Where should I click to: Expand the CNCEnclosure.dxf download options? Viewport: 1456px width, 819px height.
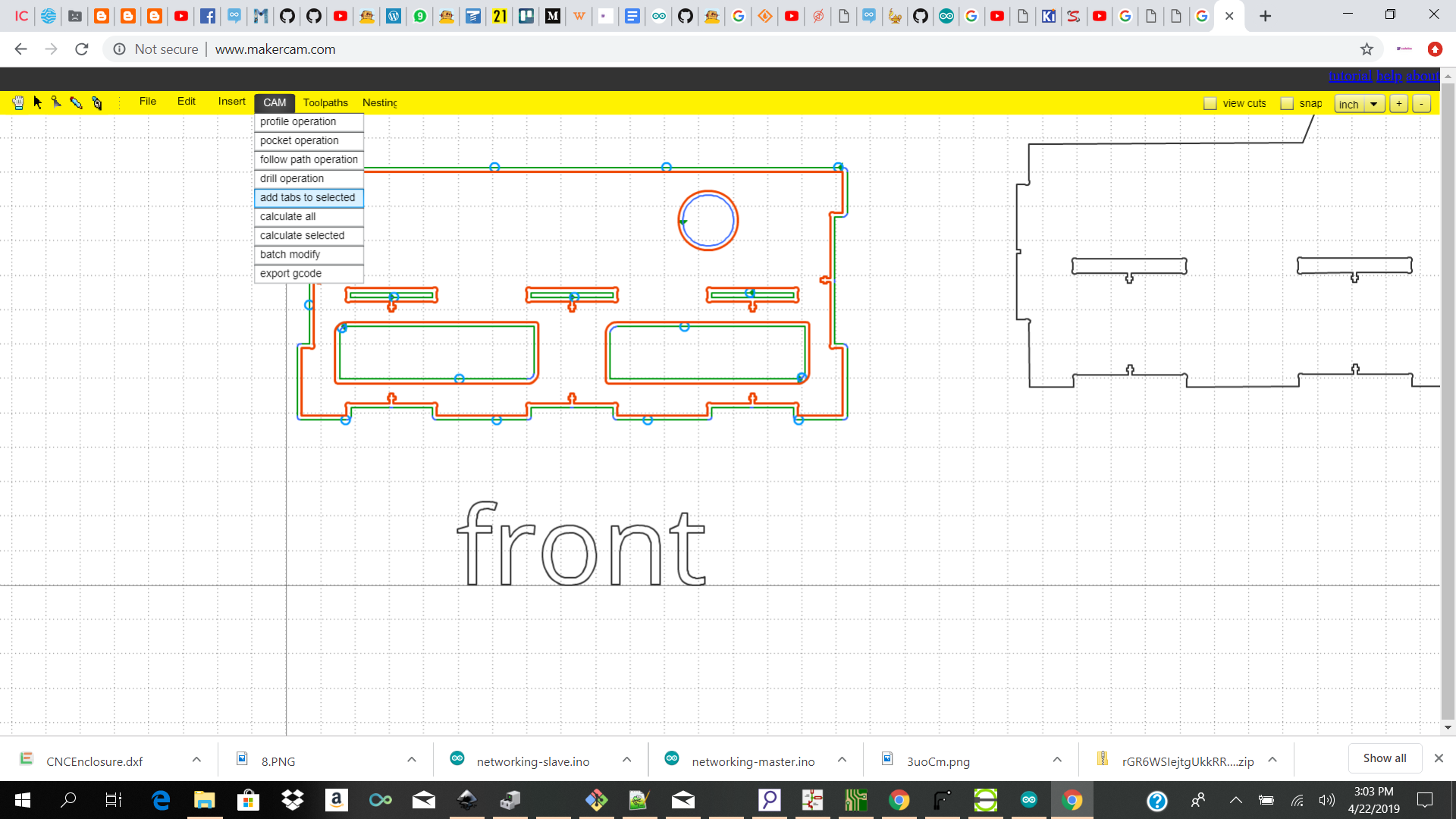(196, 761)
